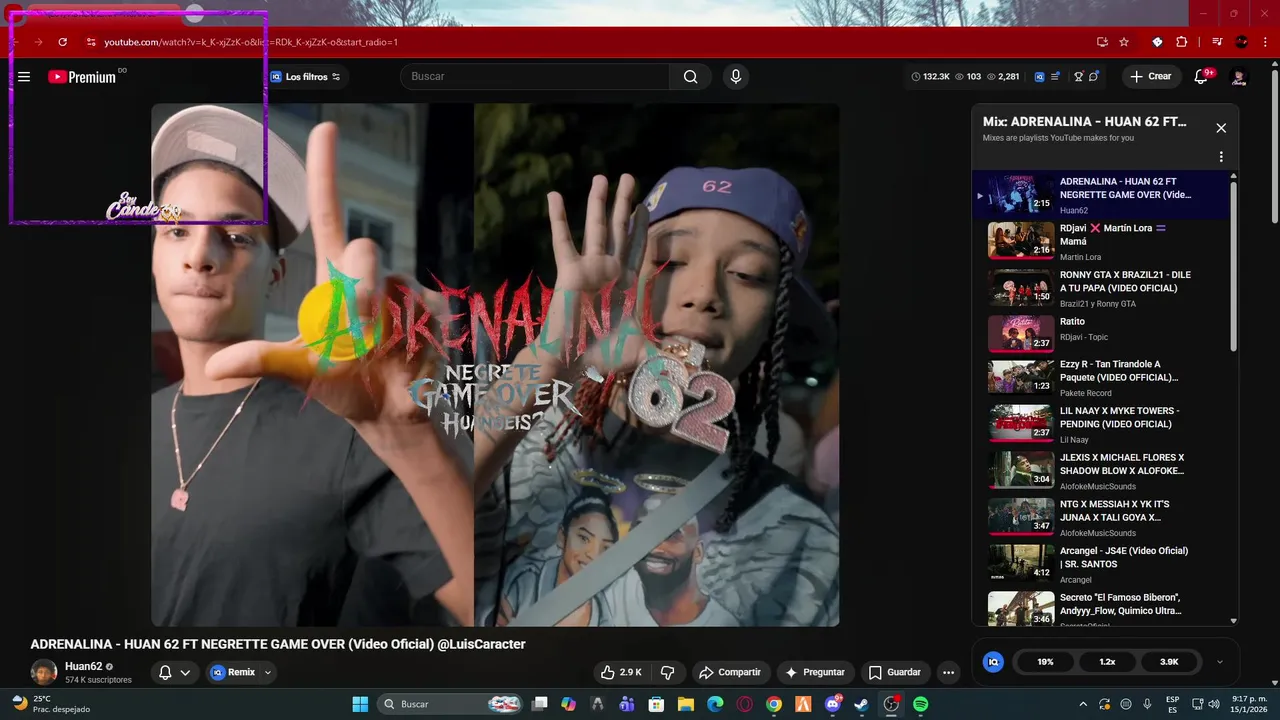
Task: Start voice search with the microphone
Action: (736, 77)
